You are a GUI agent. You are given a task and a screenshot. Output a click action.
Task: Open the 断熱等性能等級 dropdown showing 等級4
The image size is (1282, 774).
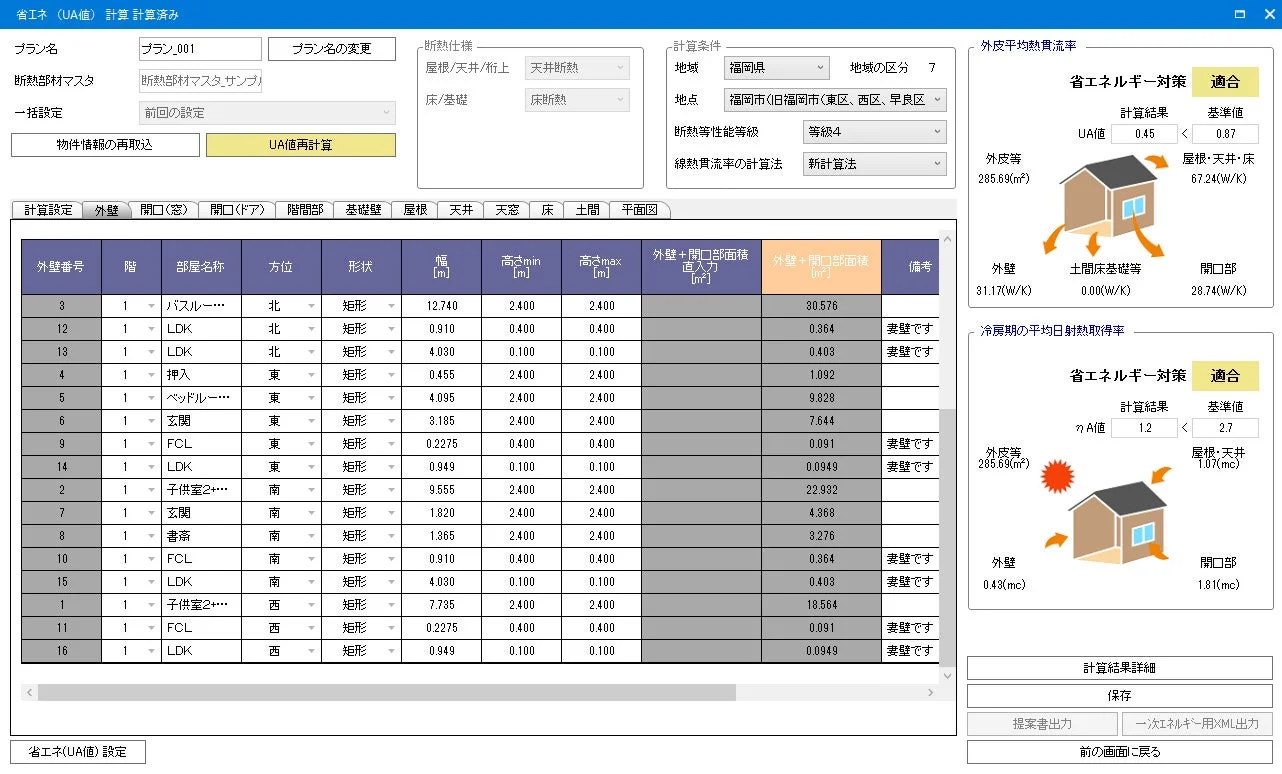point(873,132)
